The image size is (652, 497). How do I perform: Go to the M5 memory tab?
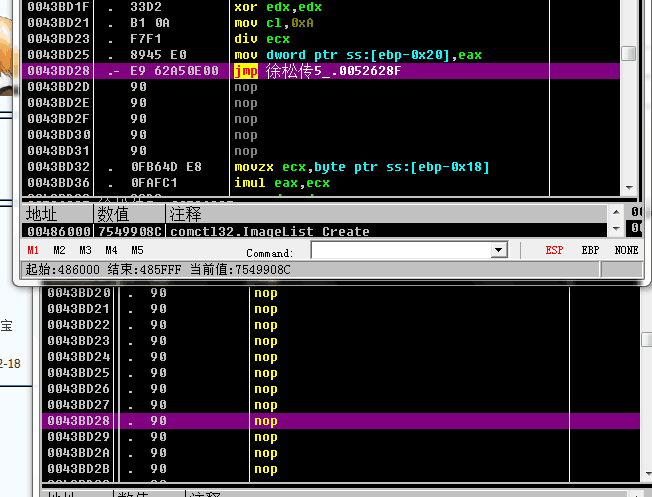[x=137, y=250]
